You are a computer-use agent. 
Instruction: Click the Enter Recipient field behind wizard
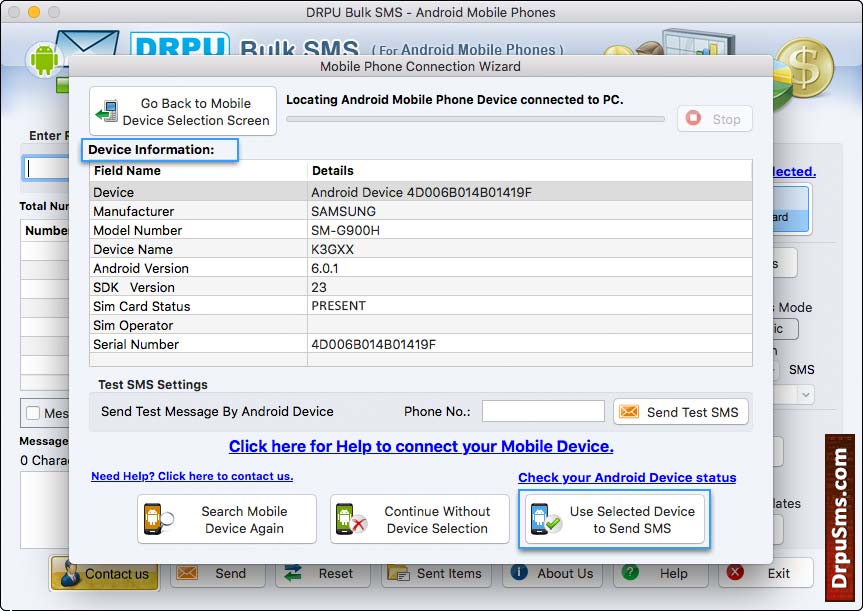[46, 168]
